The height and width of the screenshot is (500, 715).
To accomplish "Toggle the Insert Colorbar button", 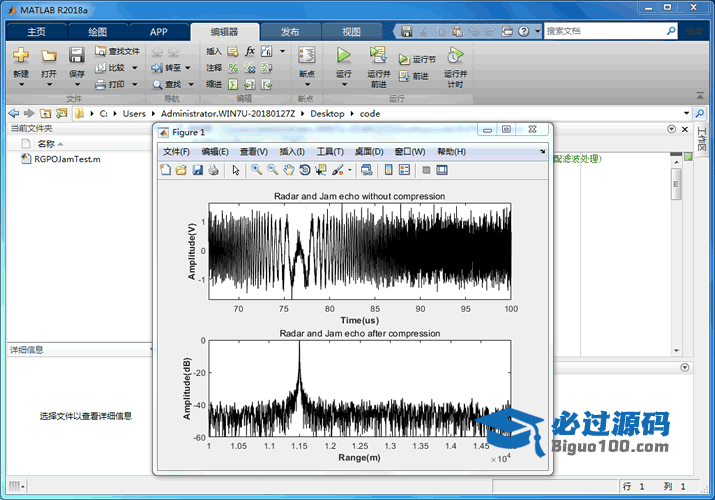I will [389, 170].
